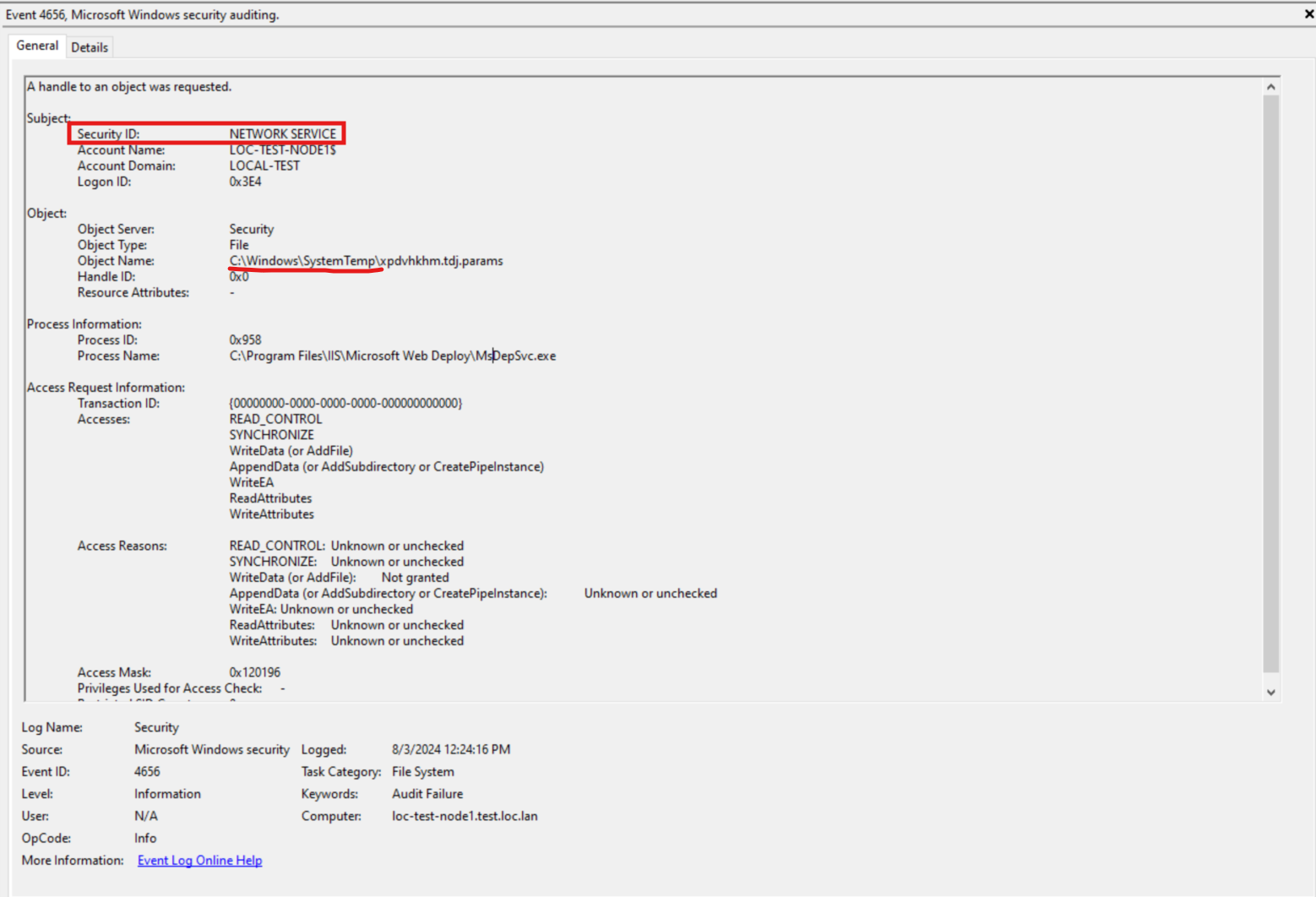Viewport: 1316px width, 897px height.
Task: Select the SYNCHRONIZE entry under Accesses
Action: pyautogui.click(x=271, y=435)
